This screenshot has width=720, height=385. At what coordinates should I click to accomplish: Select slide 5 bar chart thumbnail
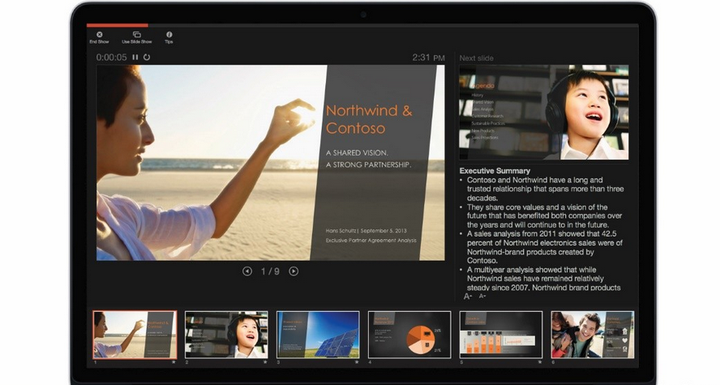(501, 334)
